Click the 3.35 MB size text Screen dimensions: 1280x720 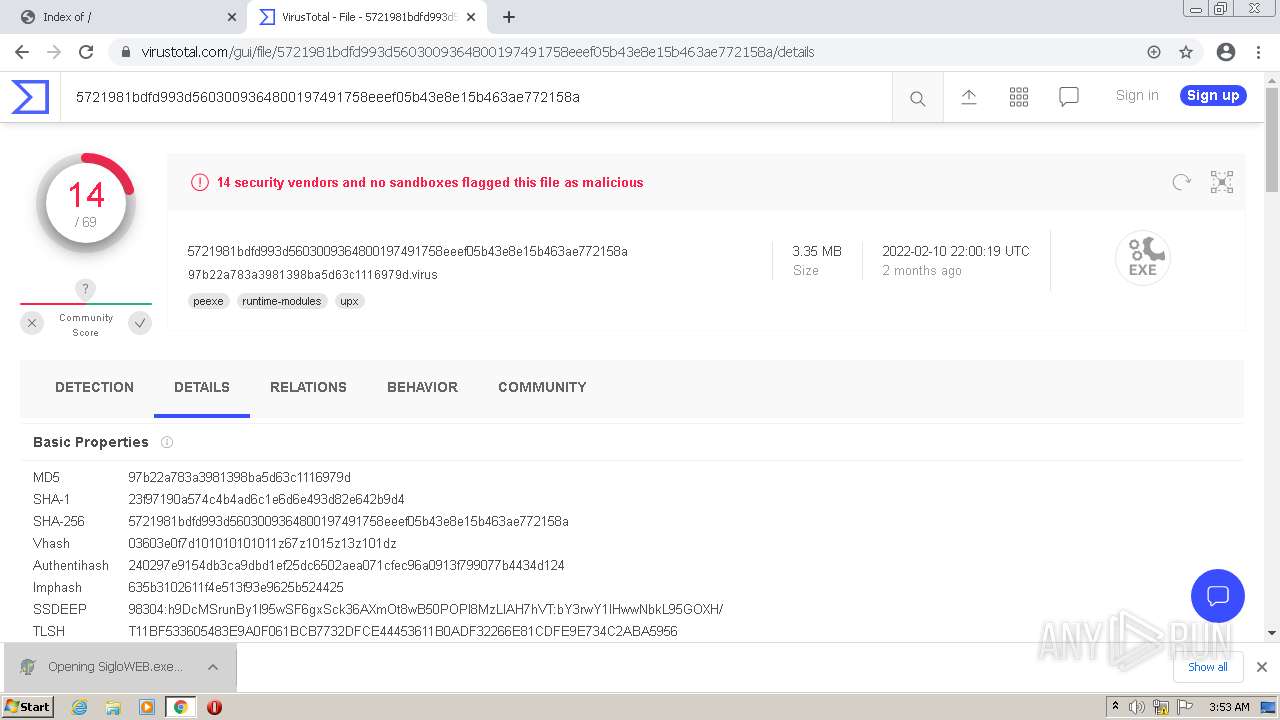[x=817, y=251]
